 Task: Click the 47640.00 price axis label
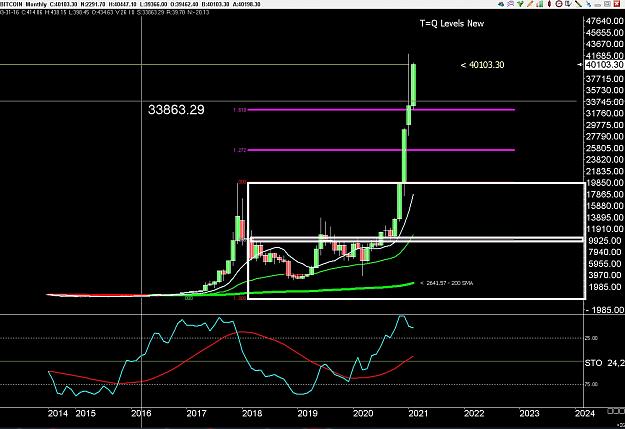pos(604,21)
